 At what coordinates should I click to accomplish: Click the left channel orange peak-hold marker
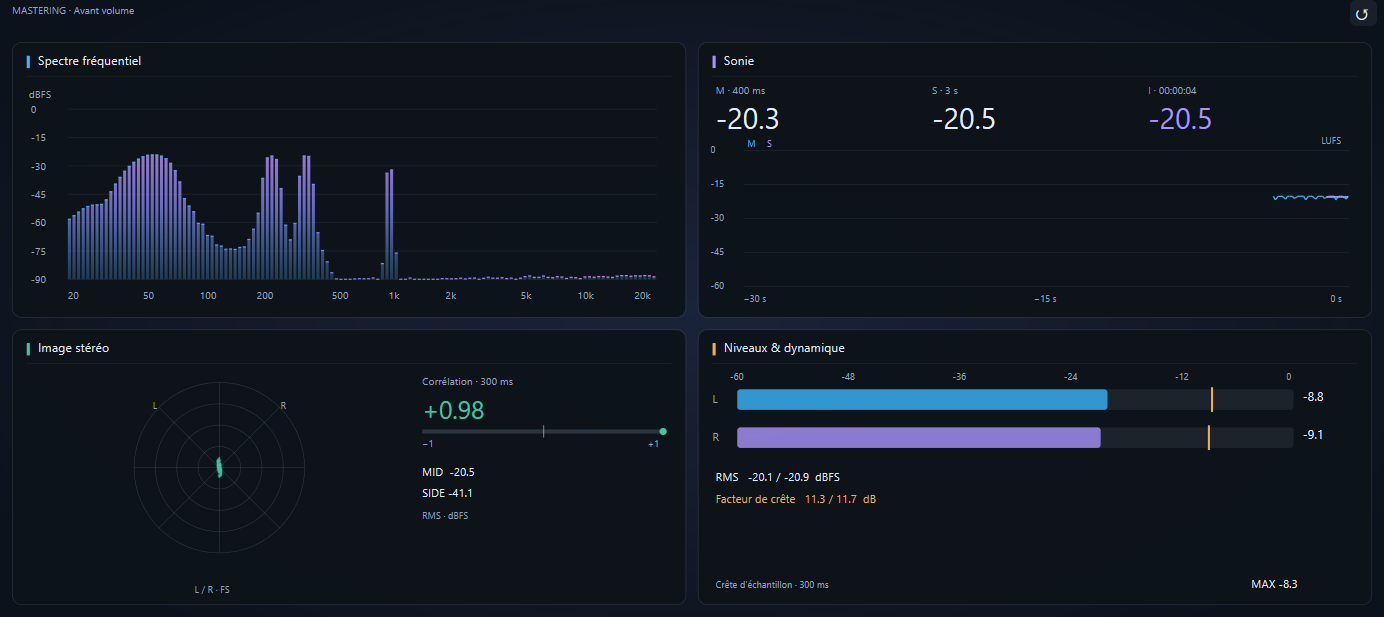(1212, 400)
